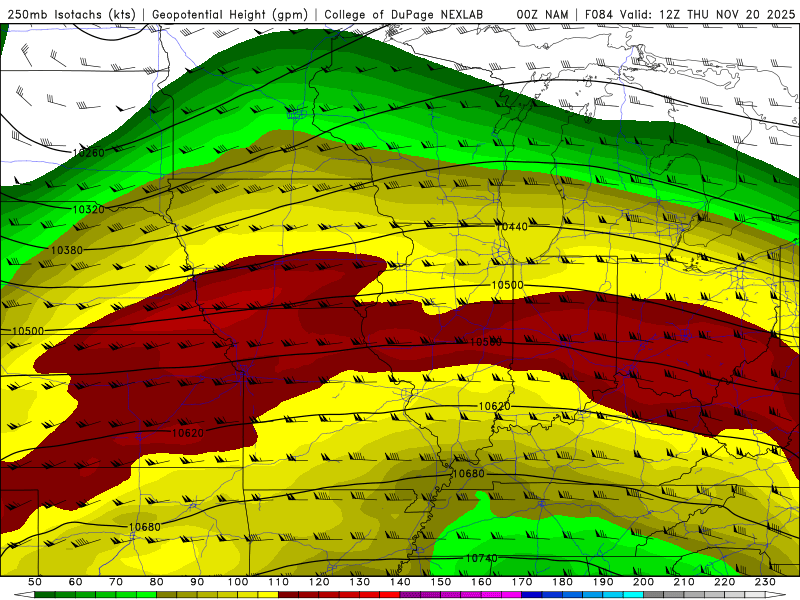
Task: Click the 10500 label at the map's left edge
Action: pos(28,331)
